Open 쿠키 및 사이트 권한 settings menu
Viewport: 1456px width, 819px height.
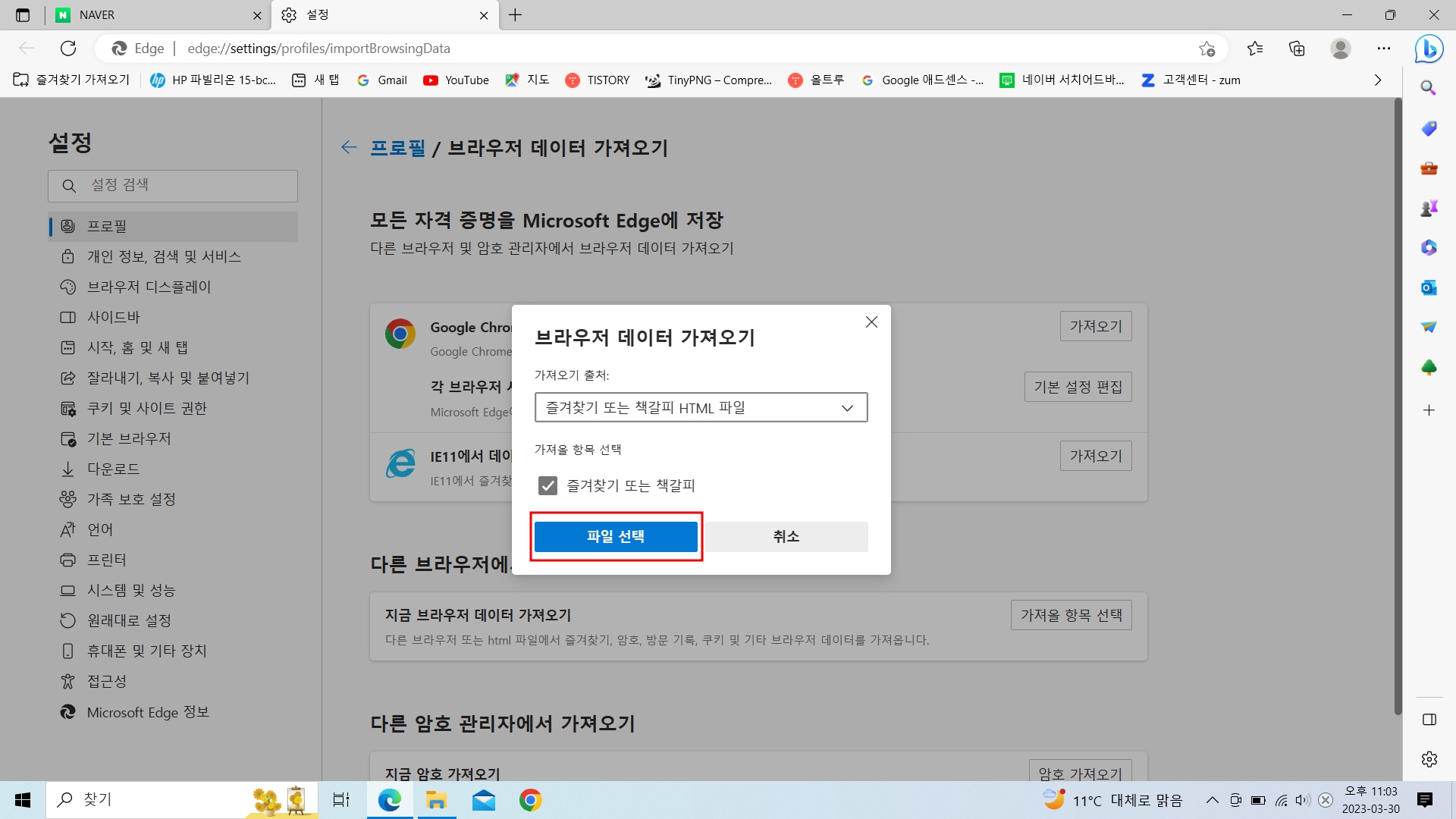click(146, 408)
